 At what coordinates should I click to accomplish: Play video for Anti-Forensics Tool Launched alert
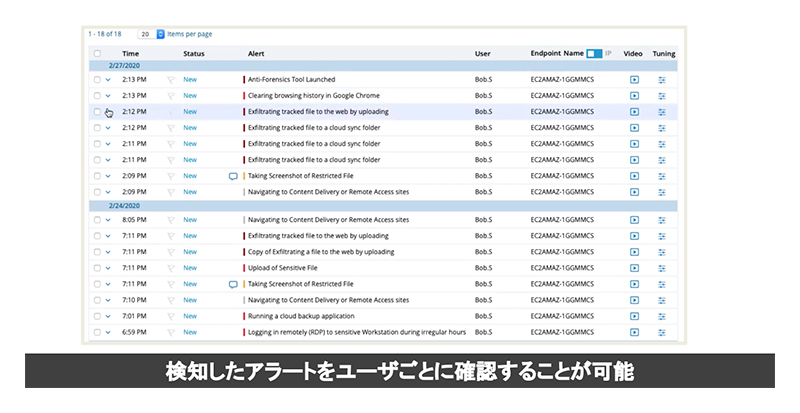(x=634, y=80)
